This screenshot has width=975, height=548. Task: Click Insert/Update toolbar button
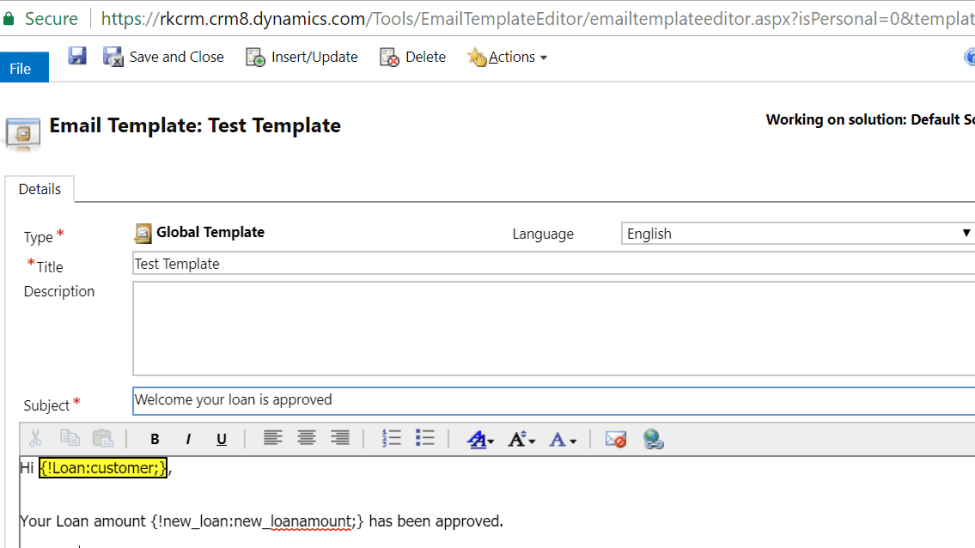coord(302,57)
